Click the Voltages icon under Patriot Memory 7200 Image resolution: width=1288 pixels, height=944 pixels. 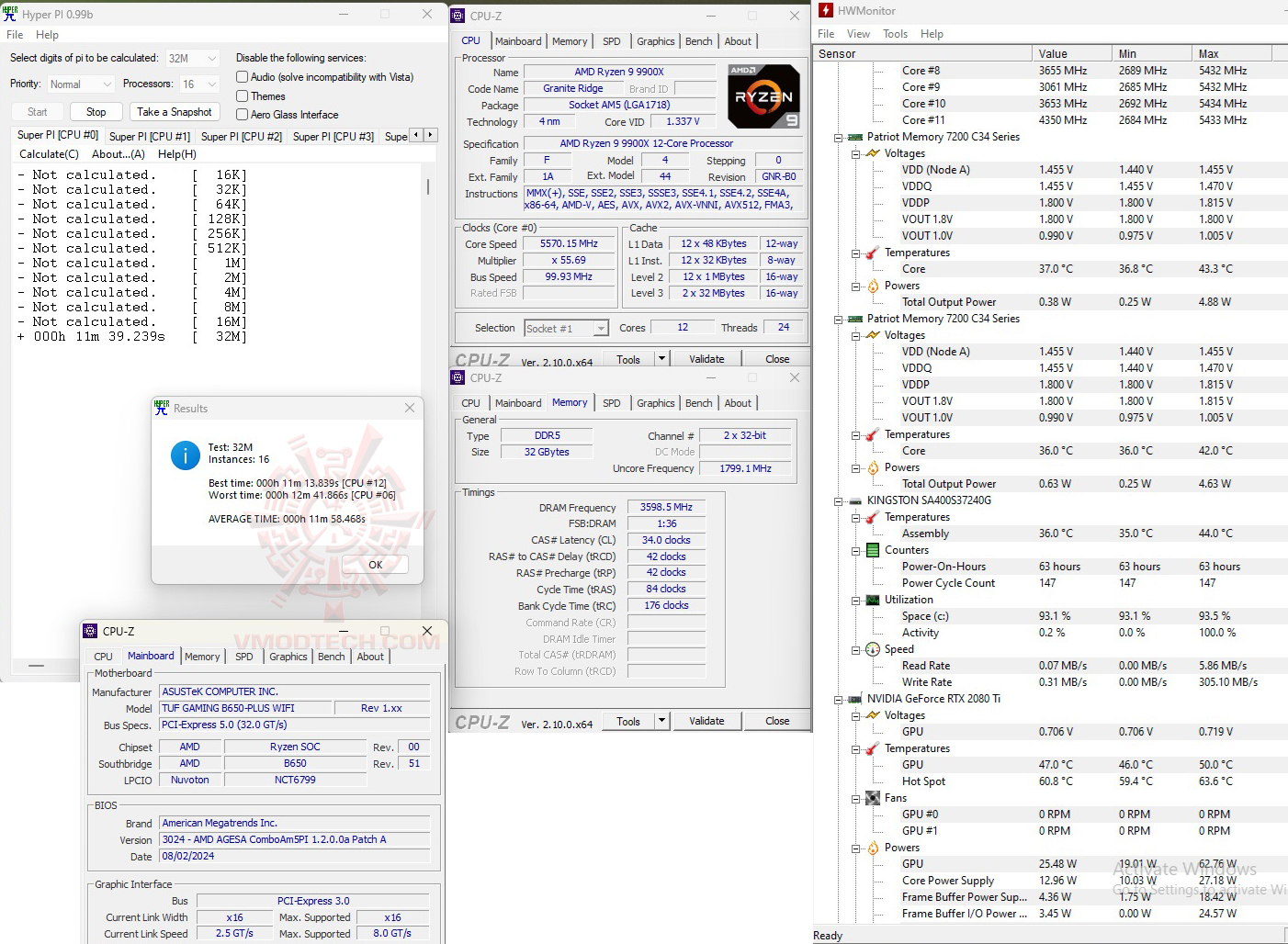click(x=873, y=152)
